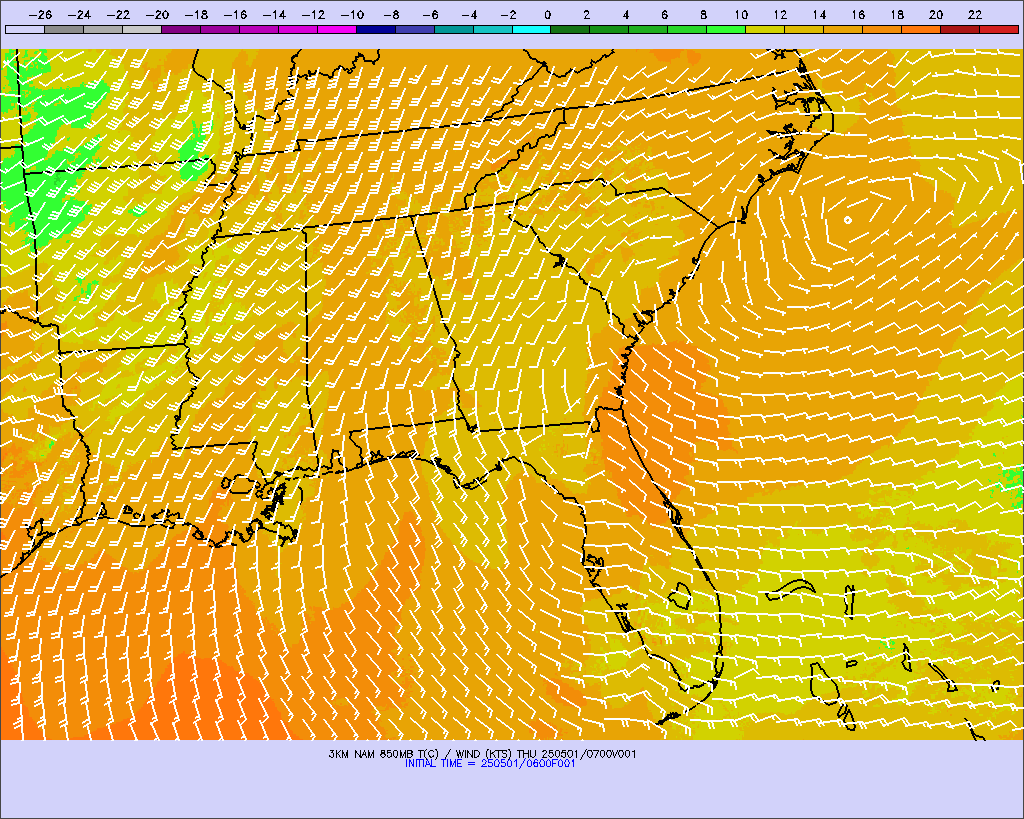Image resolution: width=1024 pixels, height=819 pixels.
Task: Click the legend swatch between -24 and -22
Action: pyautogui.click(x=103, y=29)
